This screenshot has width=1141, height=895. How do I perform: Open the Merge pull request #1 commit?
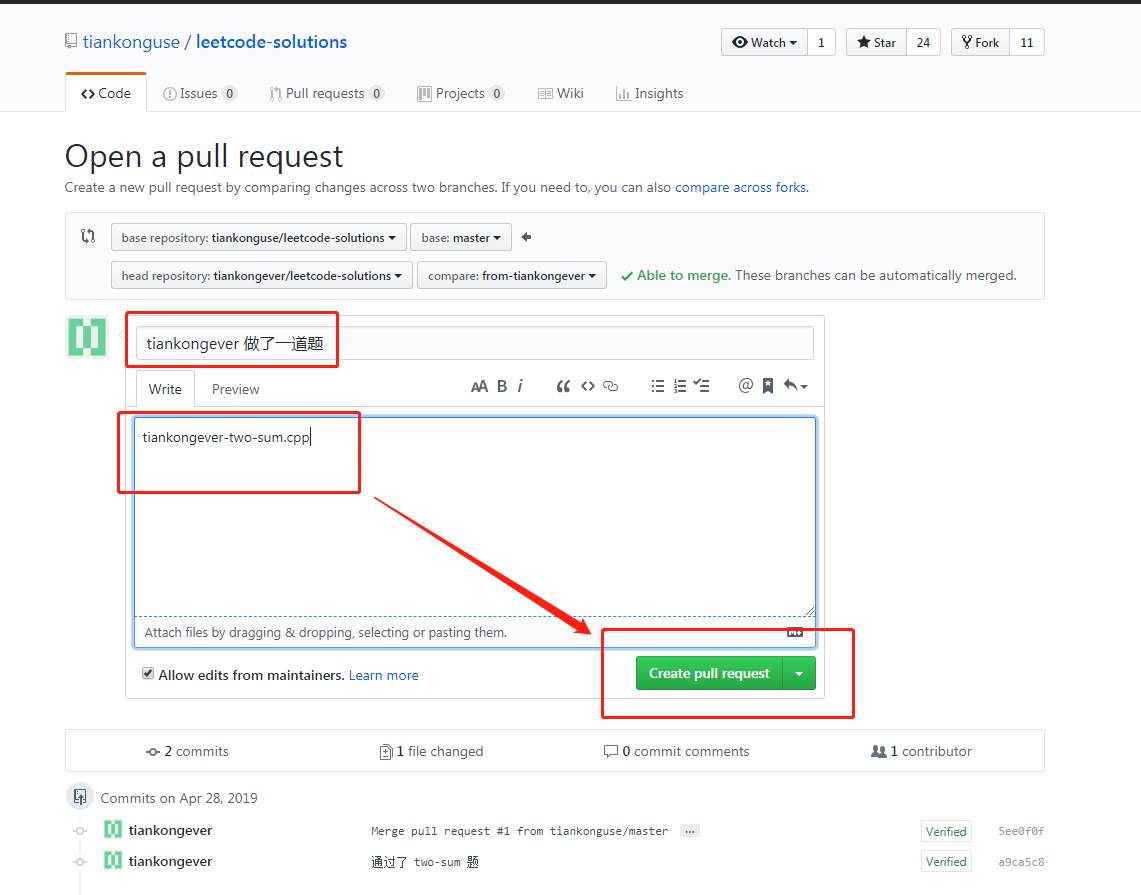point(520,831)
